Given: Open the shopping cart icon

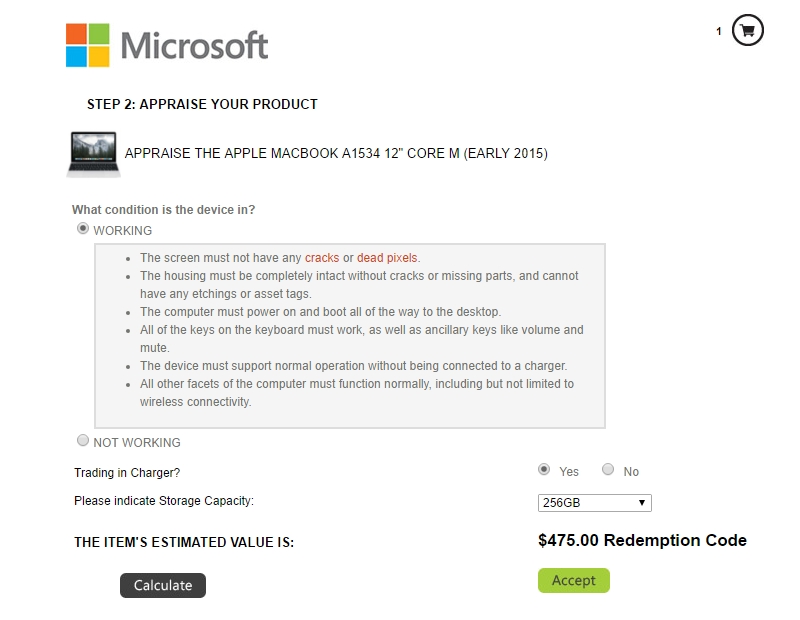Looking at the screenshot, I should [x=747, y=31].
